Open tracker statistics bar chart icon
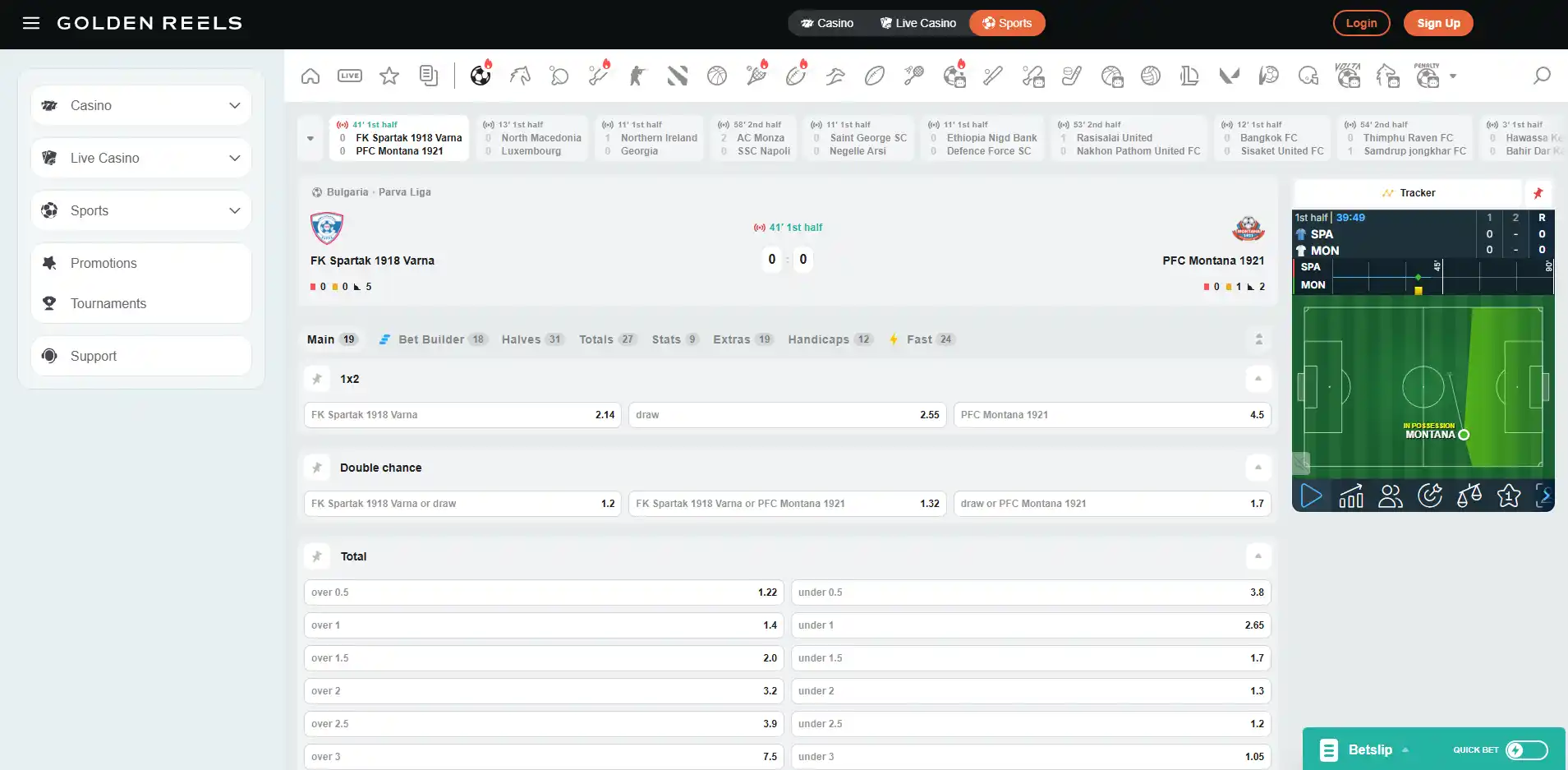Screen dimensions: 1568x770 pos(1351,496)
